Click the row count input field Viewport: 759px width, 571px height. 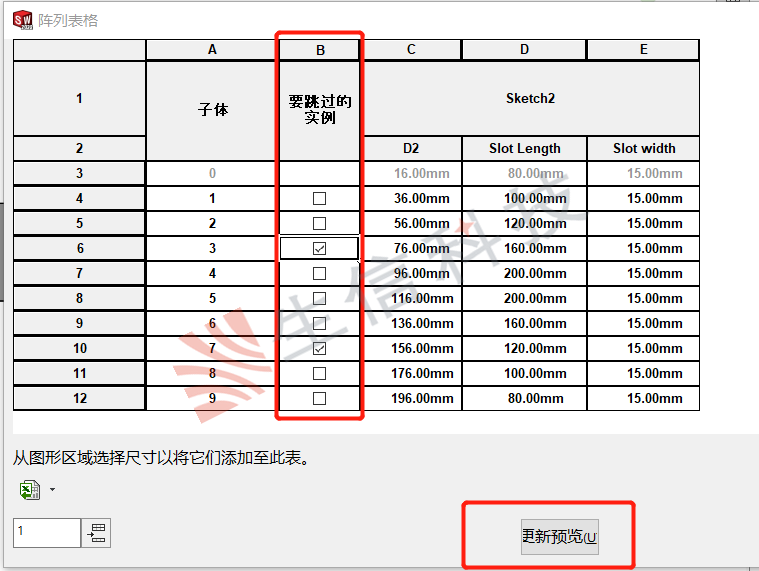(46, 533)
